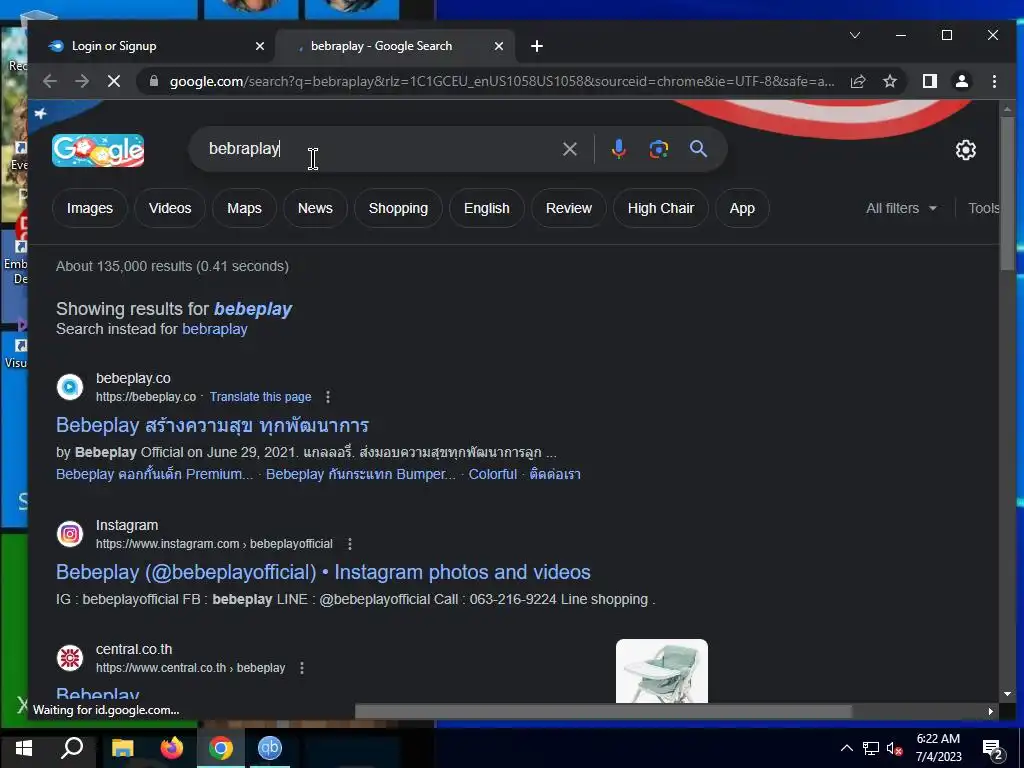Open options for central.co.th result

pyautogui.click(x=302, y=668)
